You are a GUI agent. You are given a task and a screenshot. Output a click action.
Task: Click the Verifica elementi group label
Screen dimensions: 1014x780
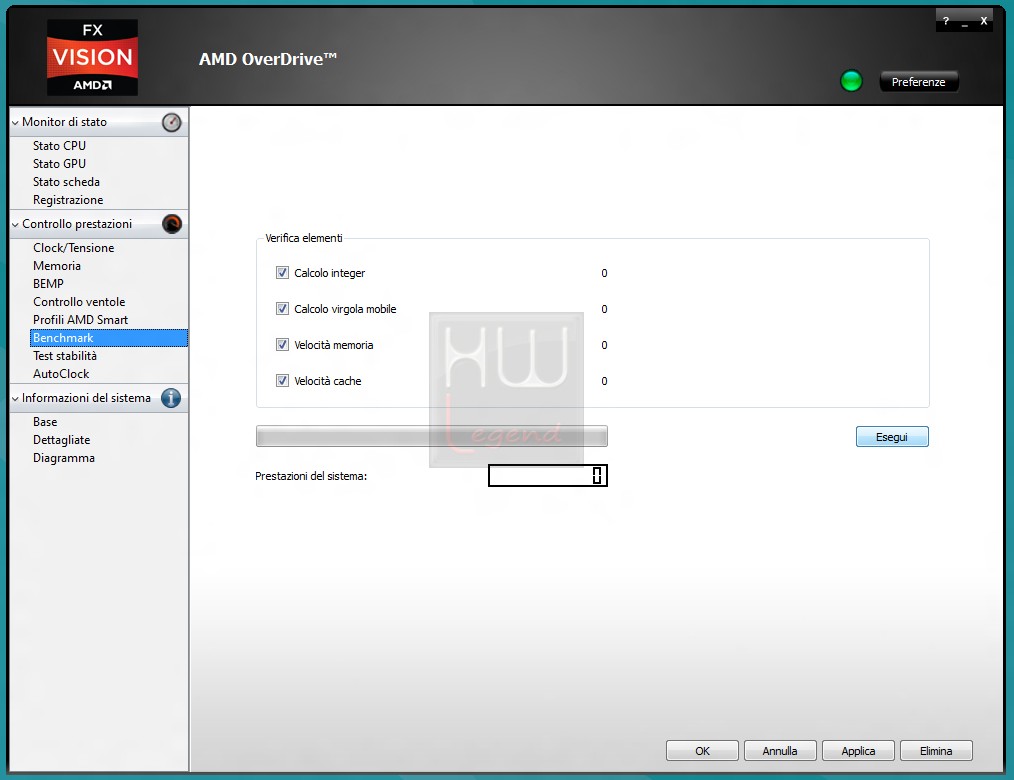(304, 238)
